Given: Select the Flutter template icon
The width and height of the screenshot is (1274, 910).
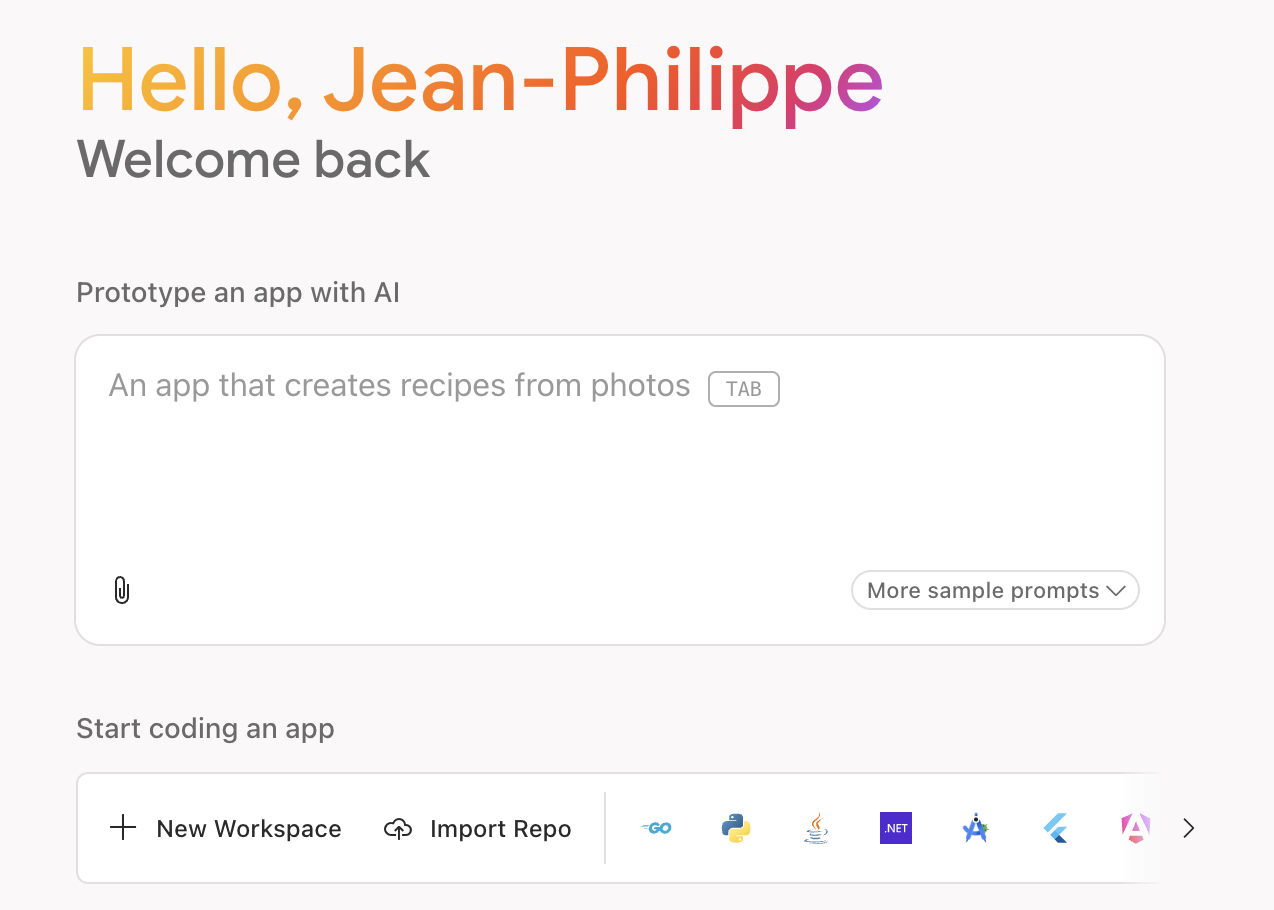Looking at the screenshot, I should click(x=1055, y=828).
